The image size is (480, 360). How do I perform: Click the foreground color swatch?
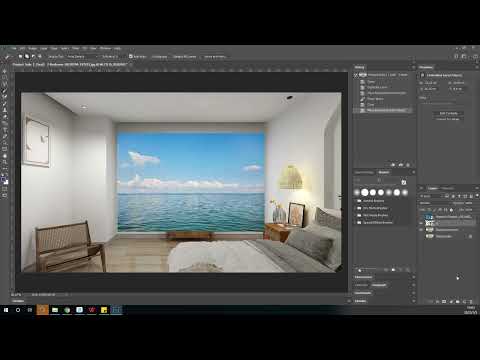[4, 180]
